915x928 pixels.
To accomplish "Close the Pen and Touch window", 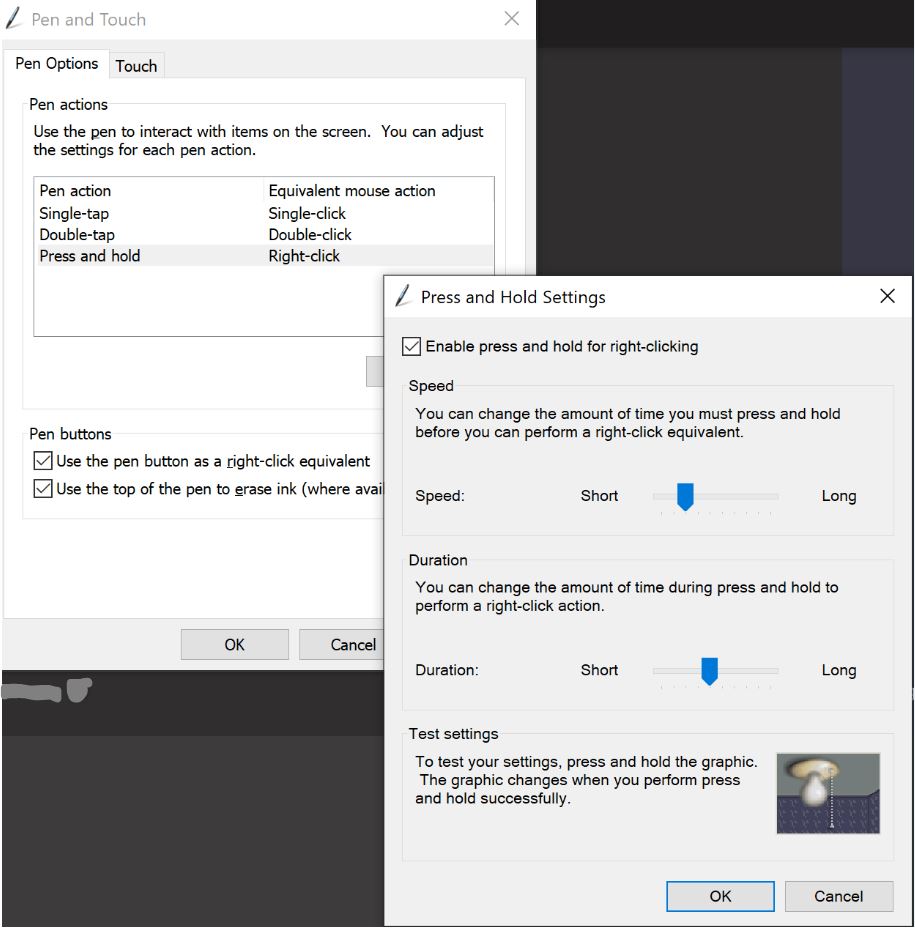I will click(511, 18).
